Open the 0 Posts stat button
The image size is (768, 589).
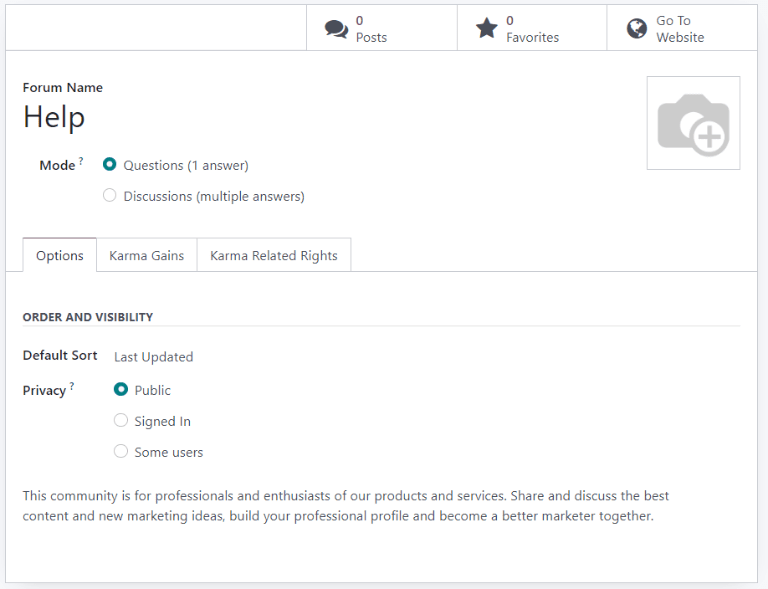(x=382, y=28)
